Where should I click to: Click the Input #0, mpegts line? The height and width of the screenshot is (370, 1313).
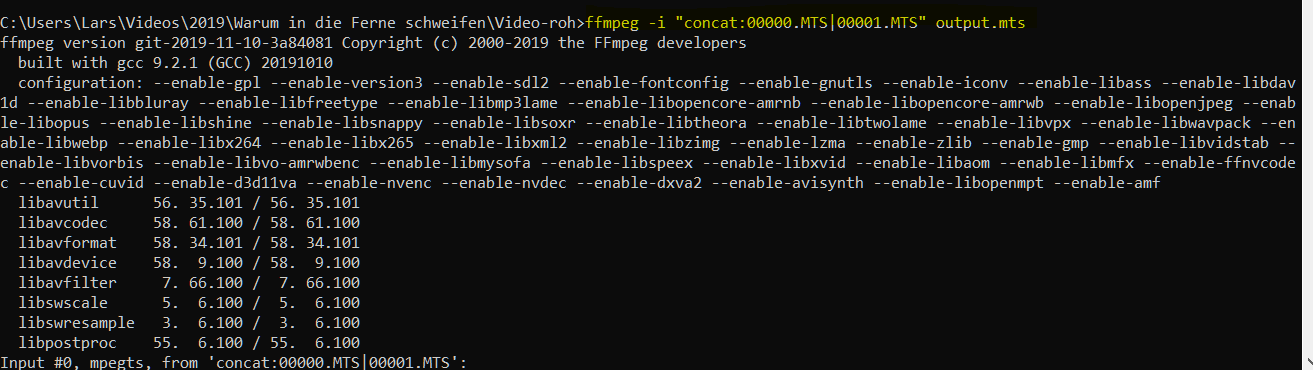click(234, 360)
